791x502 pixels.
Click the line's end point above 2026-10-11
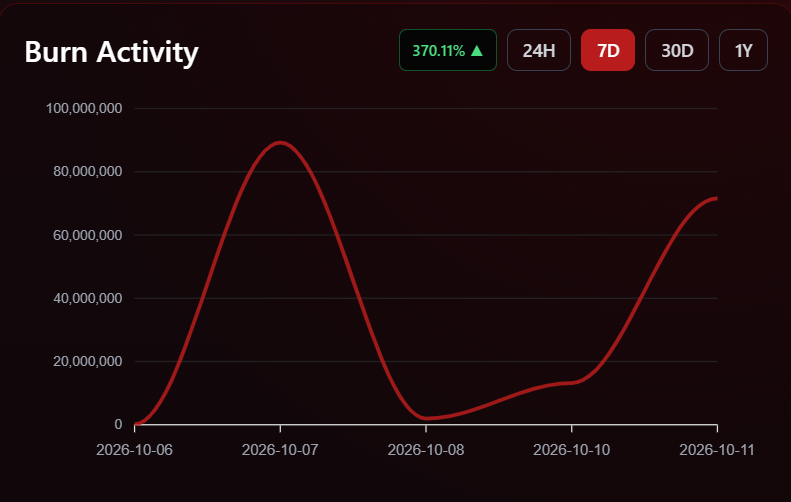(x=716, y=198)
